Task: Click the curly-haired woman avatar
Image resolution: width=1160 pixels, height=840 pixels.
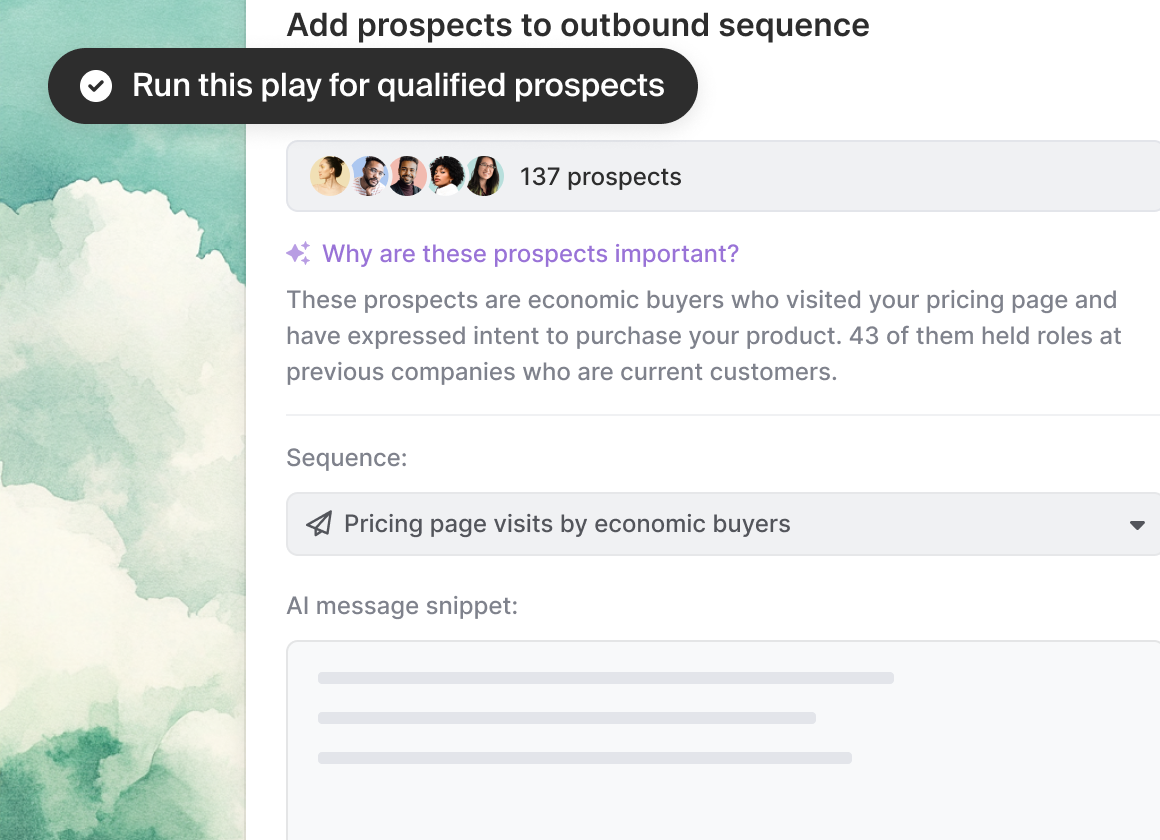Action: (x=446, y=177)
